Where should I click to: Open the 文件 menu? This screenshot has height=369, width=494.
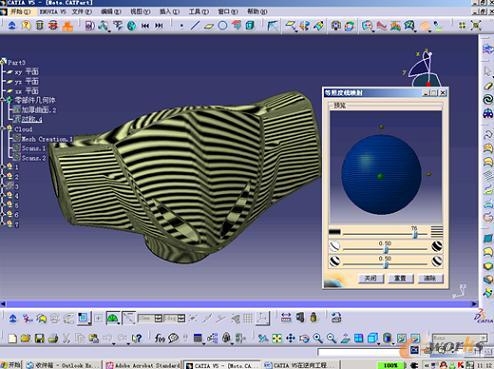click(82, 11)
